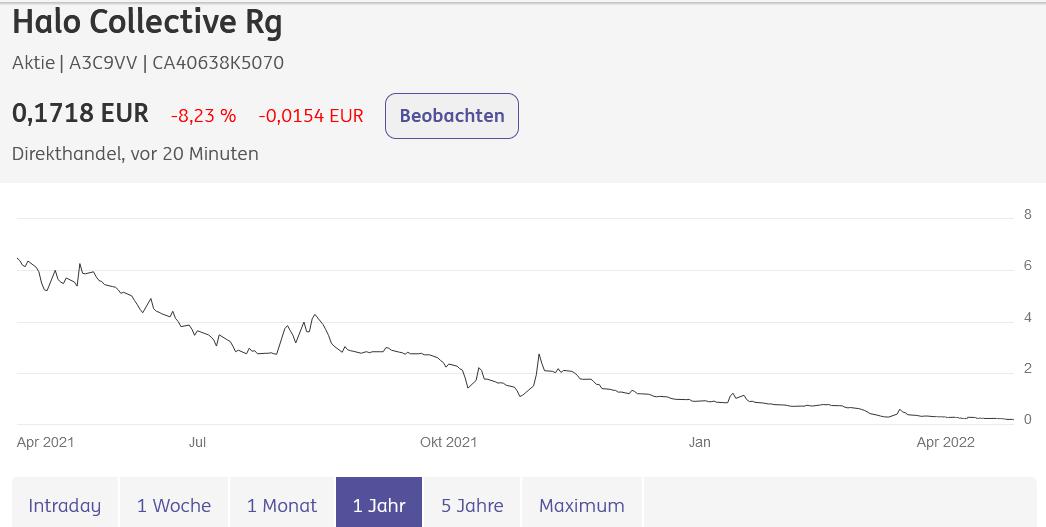
Task: Switch to the Intraday tab
Action: (65, 505)
